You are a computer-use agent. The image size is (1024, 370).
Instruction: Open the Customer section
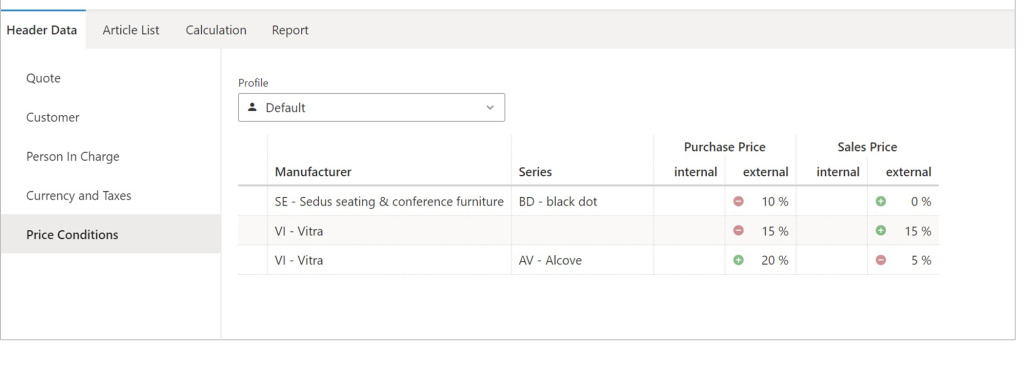click(52, 117)
